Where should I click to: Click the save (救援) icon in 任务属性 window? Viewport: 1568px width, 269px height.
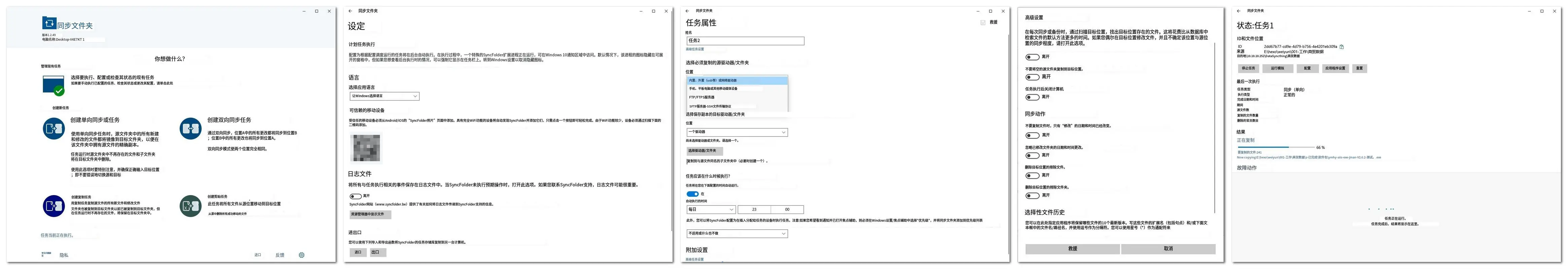pyautogui.click(x=982, y=23)
